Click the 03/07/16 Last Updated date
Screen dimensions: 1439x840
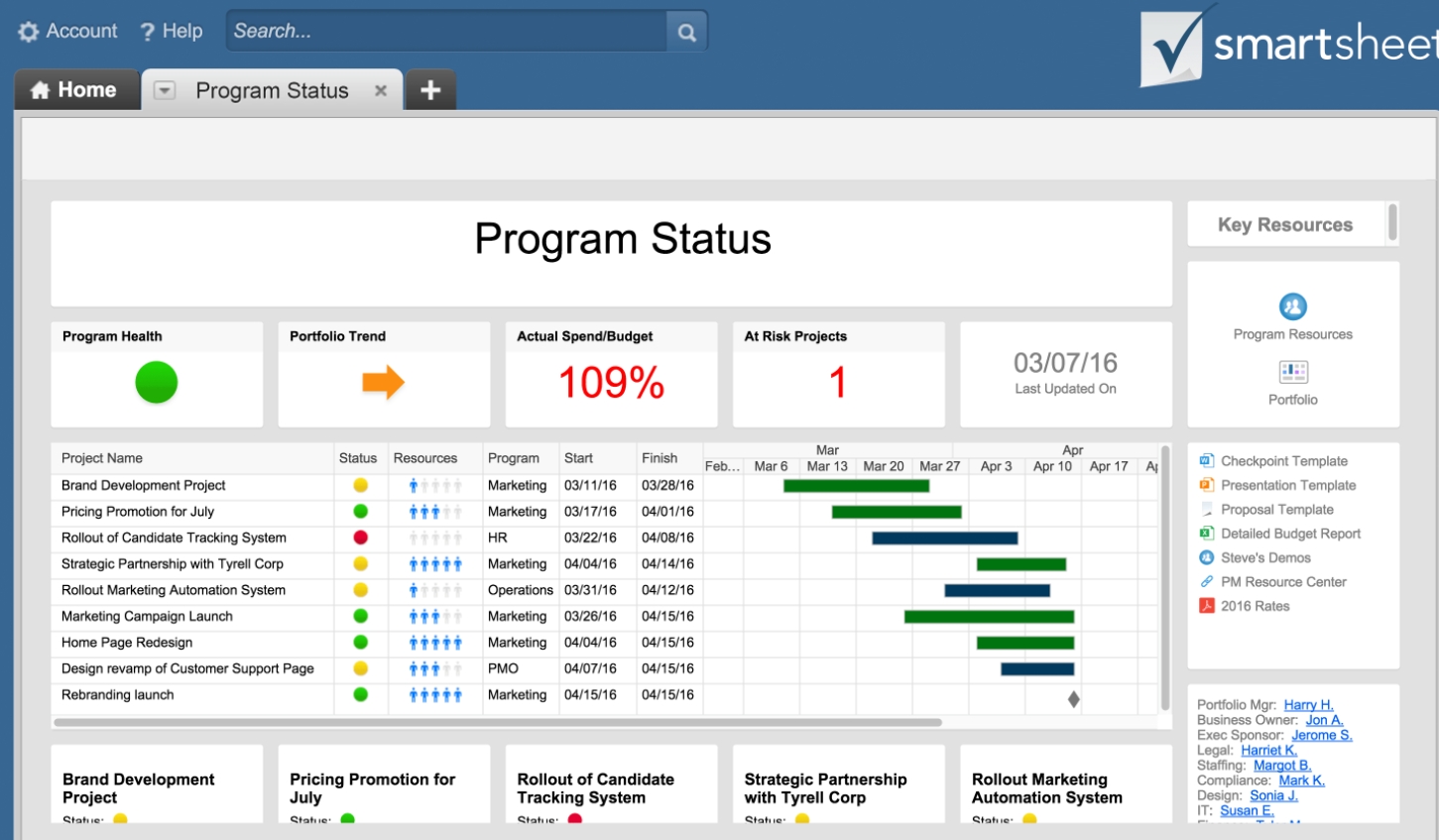coord(1065,363)
